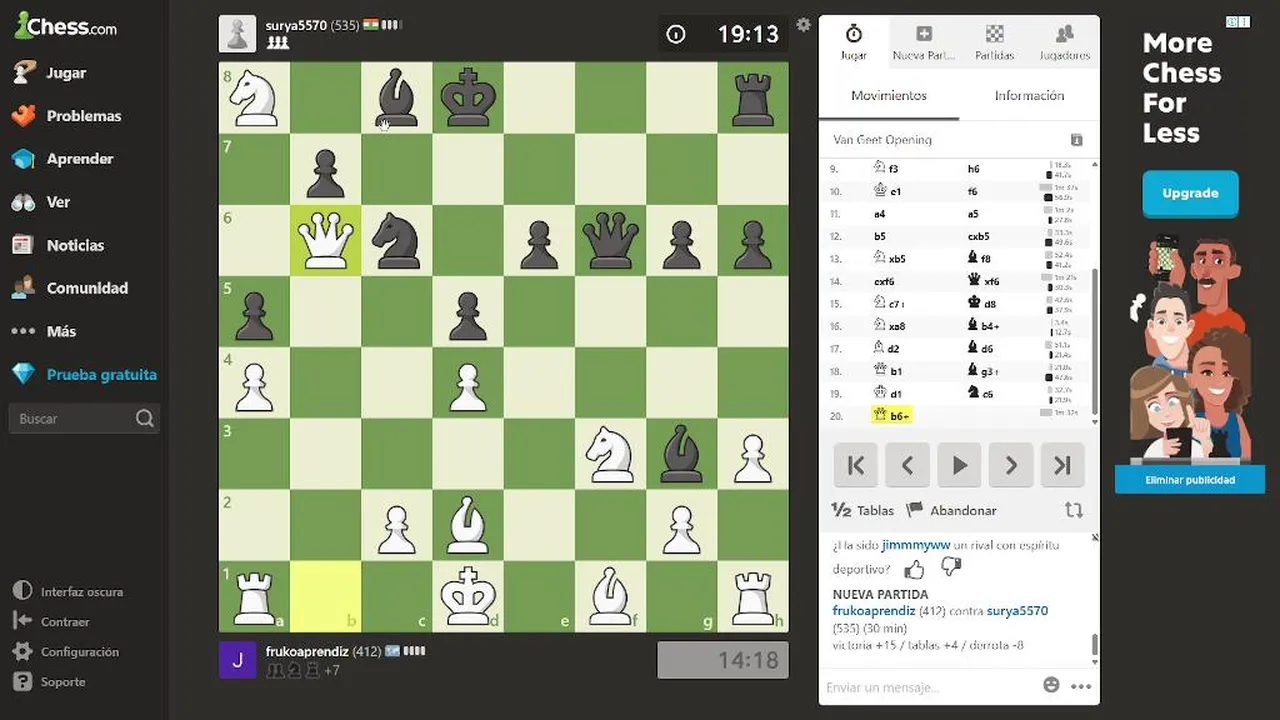Image resolution: width=1280 pixels, height=720 pixels.
Task: Open frukoaprendiz username at bottom
Action: point(307,652)
